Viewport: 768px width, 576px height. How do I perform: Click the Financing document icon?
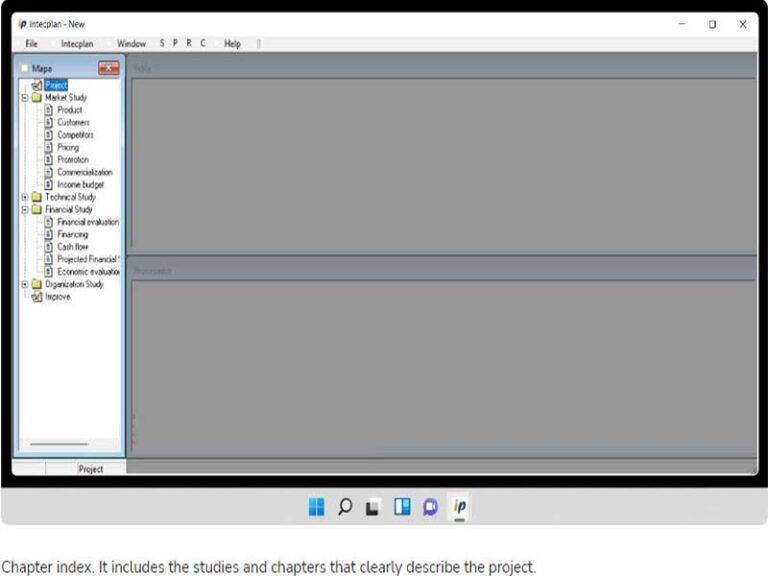48,235
